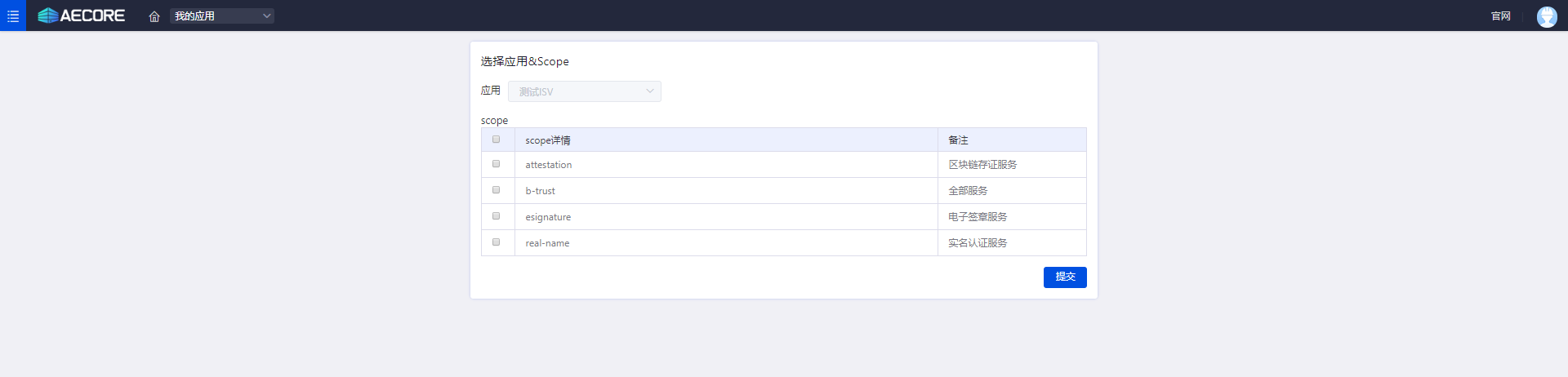Open the hamburger sidebar menu
This screenshot has width=1568, height=377.
point(13,16)
